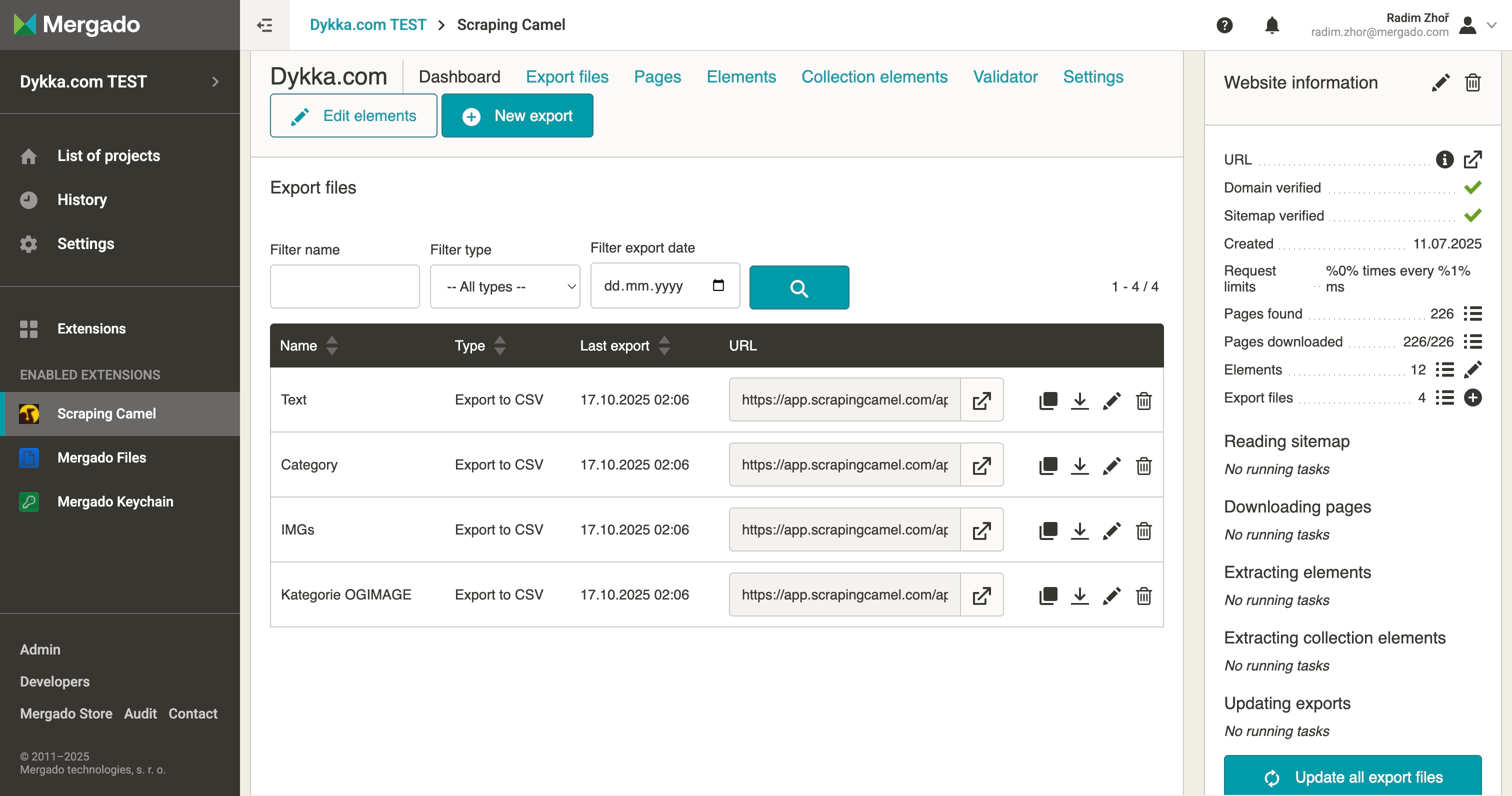Collapse the sidebar with the menu toggle icon

point(264,25)
